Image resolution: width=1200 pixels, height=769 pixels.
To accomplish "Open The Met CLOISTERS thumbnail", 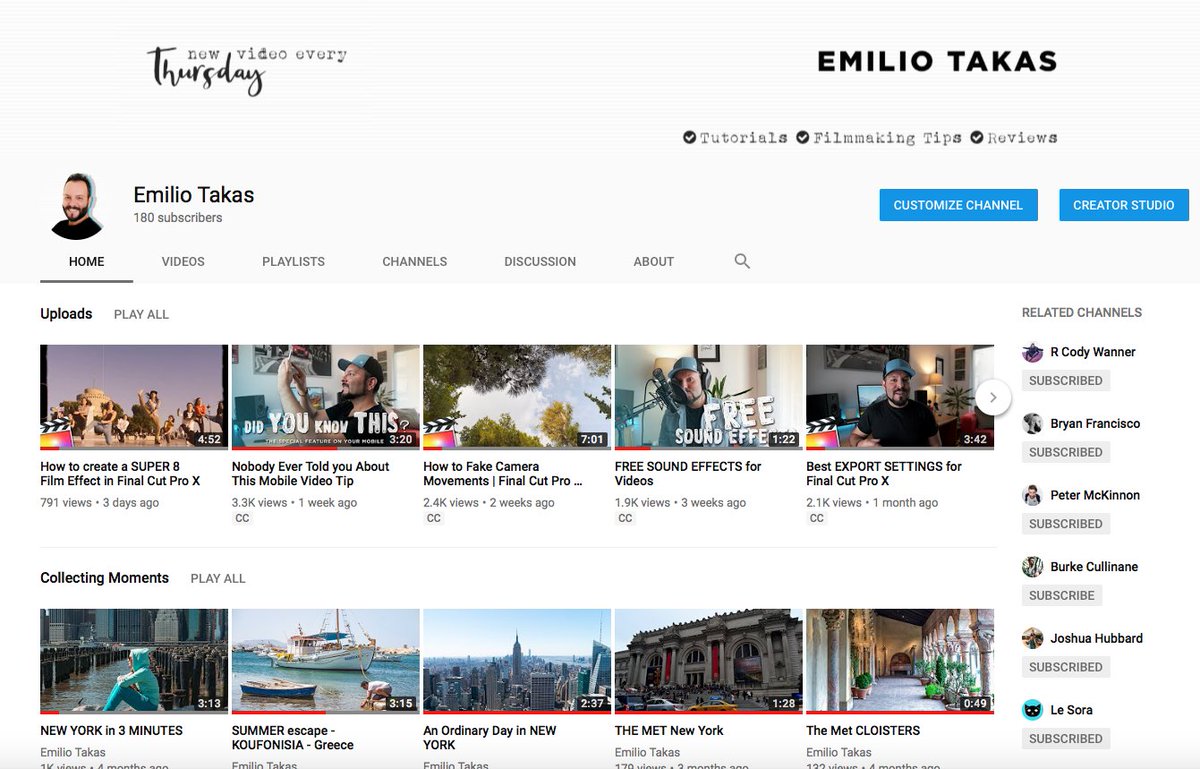I will click(900, 661).
